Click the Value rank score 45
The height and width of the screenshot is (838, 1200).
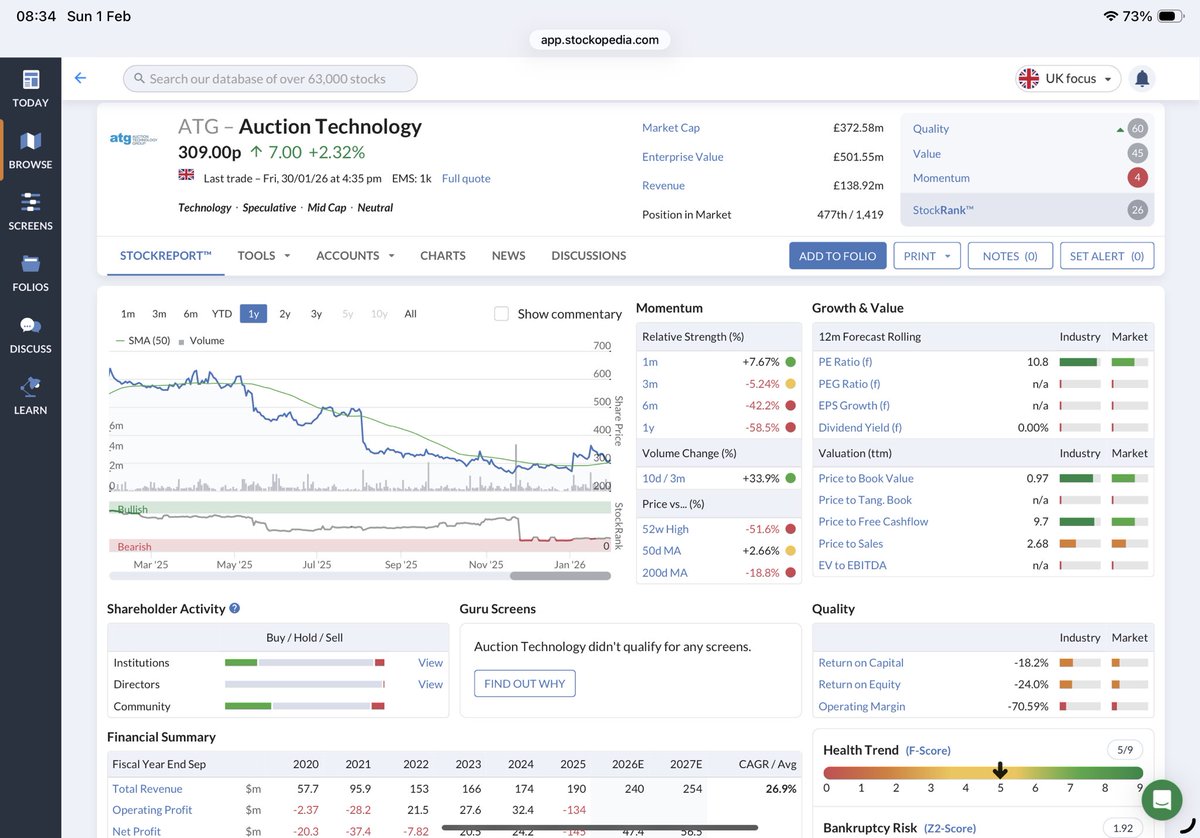[x=1137, y=153]
